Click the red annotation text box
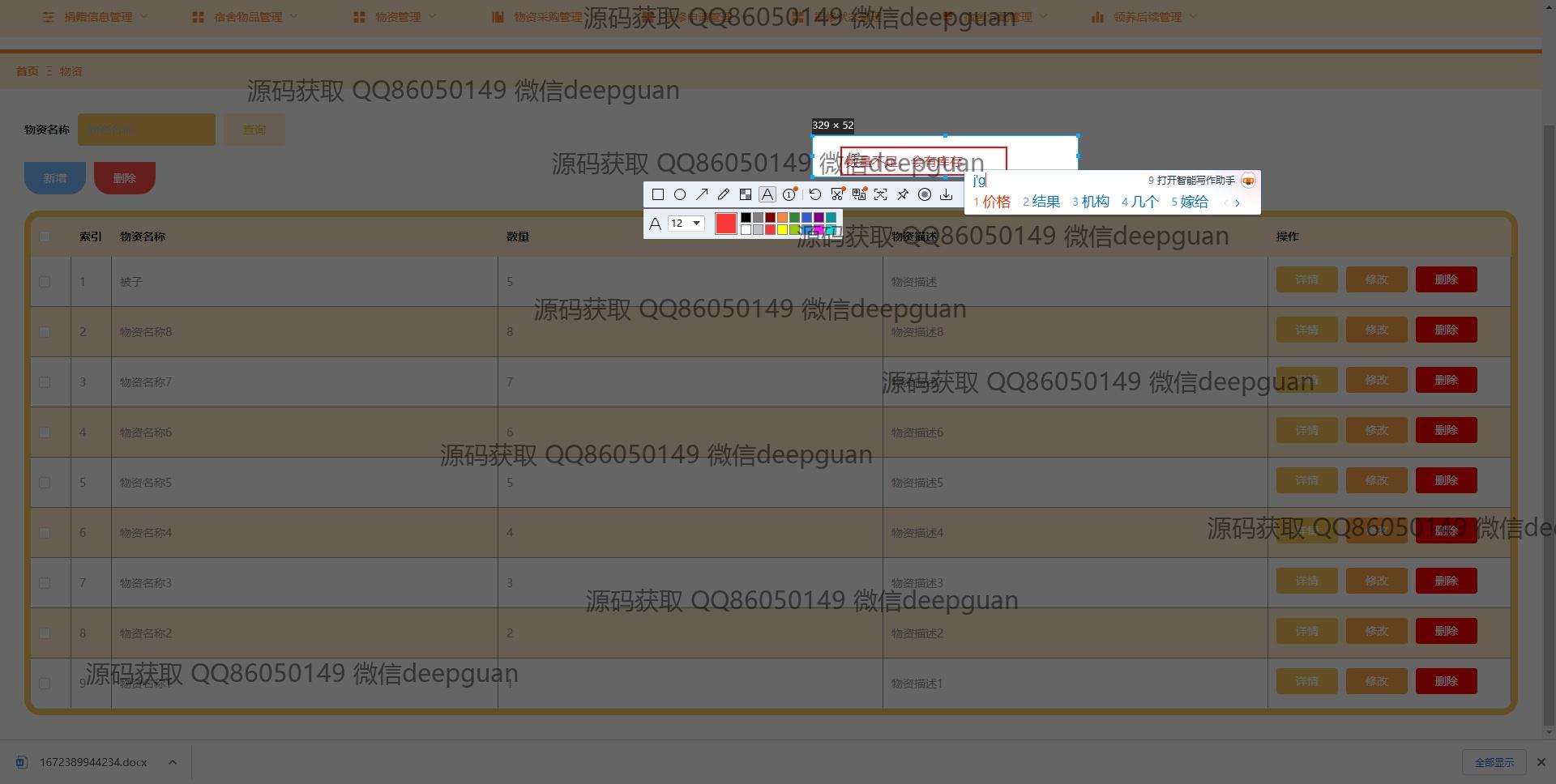Image resolution: width=1556 pixels, height=784 pixels. coord(924,161)
